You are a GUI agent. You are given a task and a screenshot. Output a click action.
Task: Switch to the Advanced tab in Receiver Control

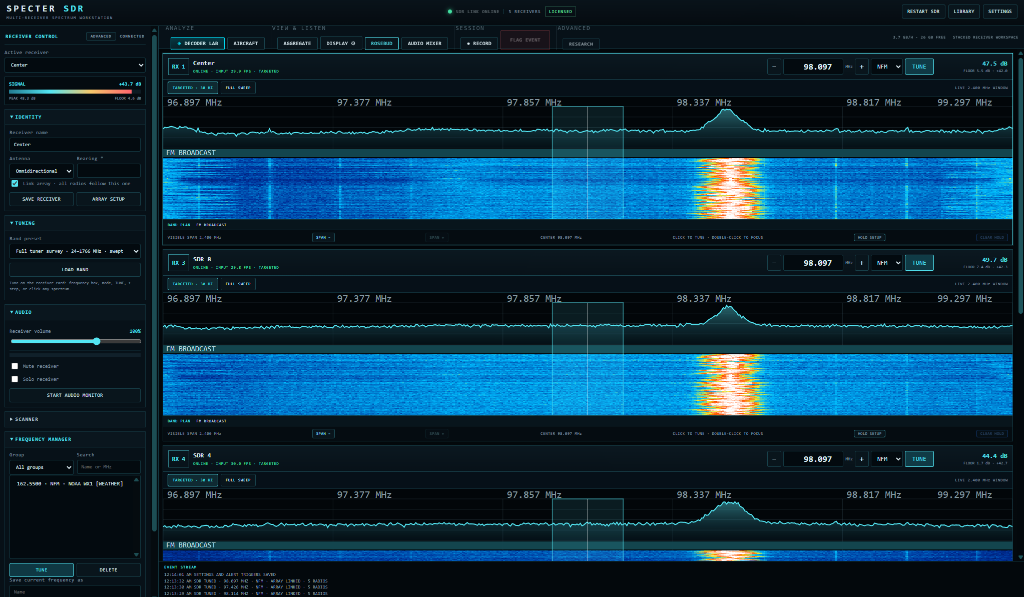coord(101,37)
